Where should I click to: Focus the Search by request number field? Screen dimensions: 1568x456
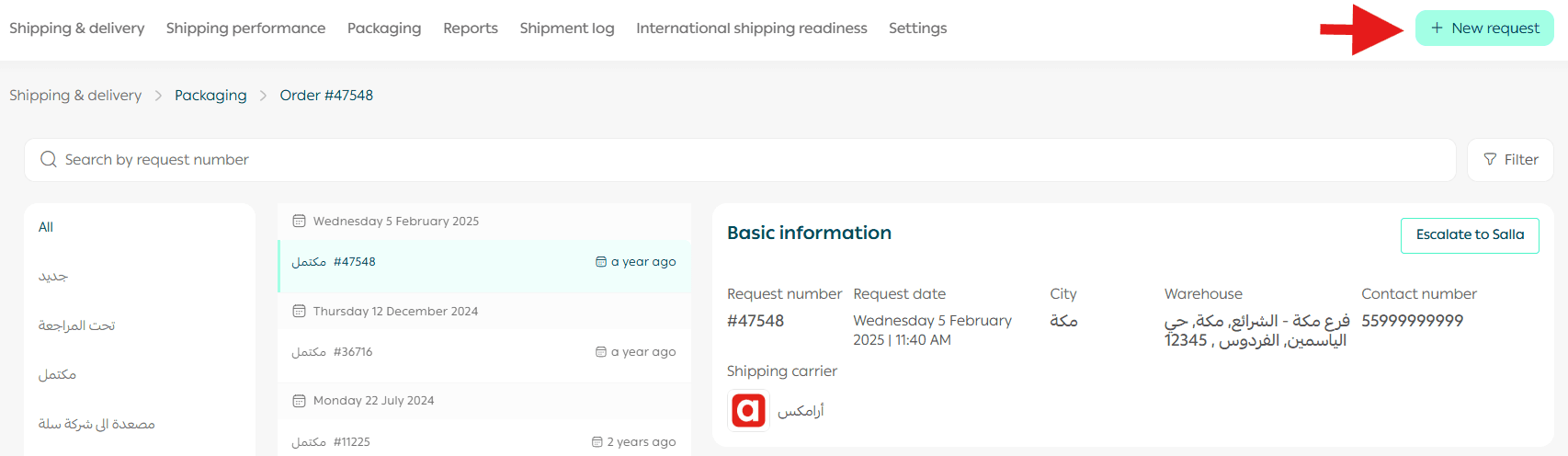[735, 160]
